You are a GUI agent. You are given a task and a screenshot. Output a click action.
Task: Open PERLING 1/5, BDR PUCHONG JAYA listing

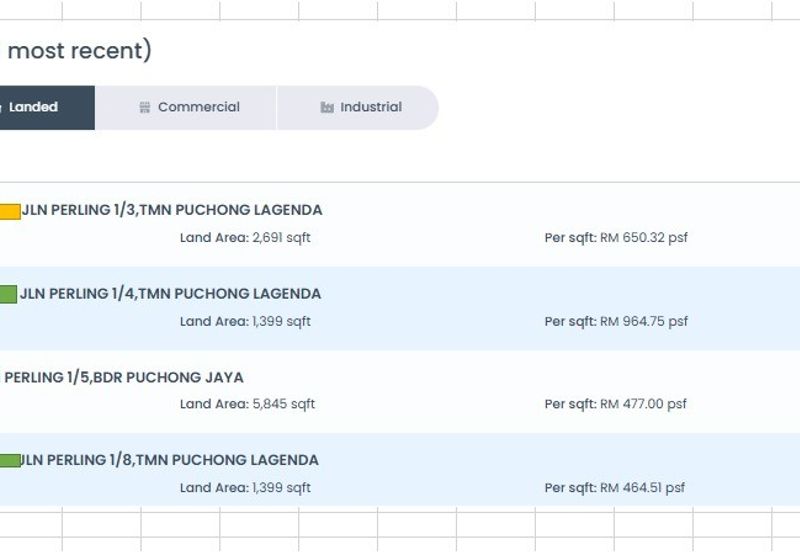(124, 378)
